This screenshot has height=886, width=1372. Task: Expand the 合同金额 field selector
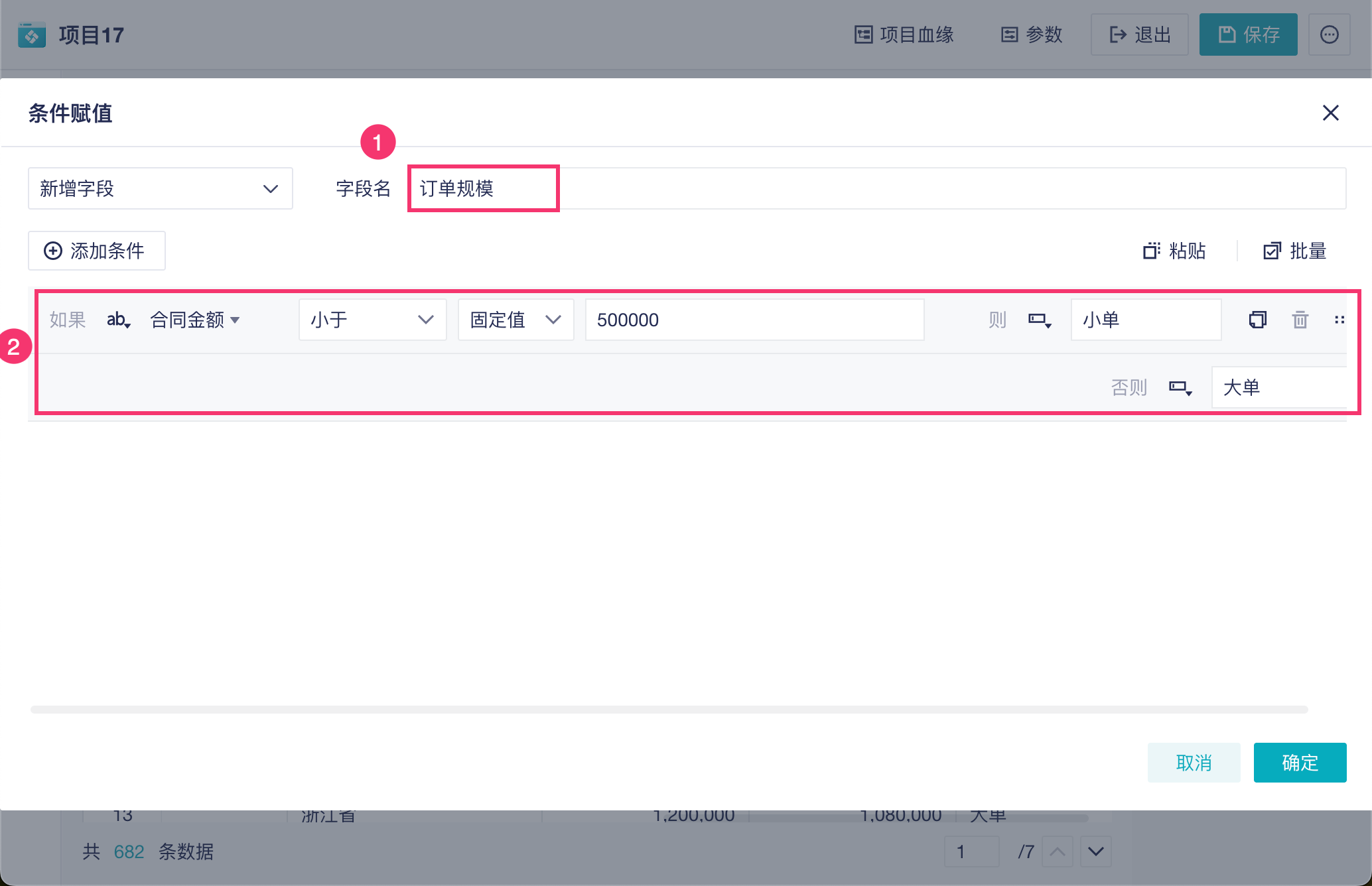[194, 320]
